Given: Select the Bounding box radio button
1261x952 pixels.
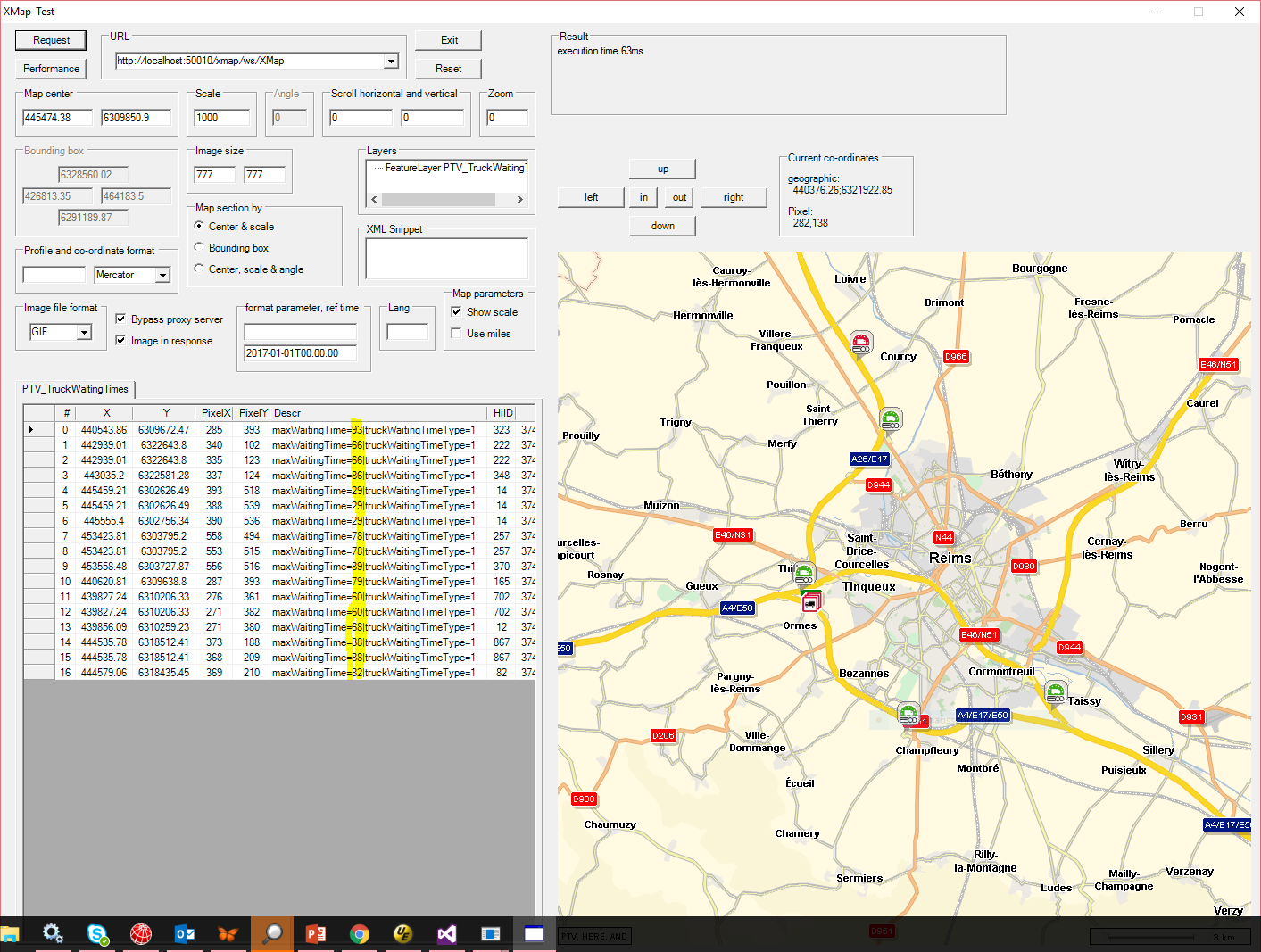Looking at the screenshot, I should [199, 248].
